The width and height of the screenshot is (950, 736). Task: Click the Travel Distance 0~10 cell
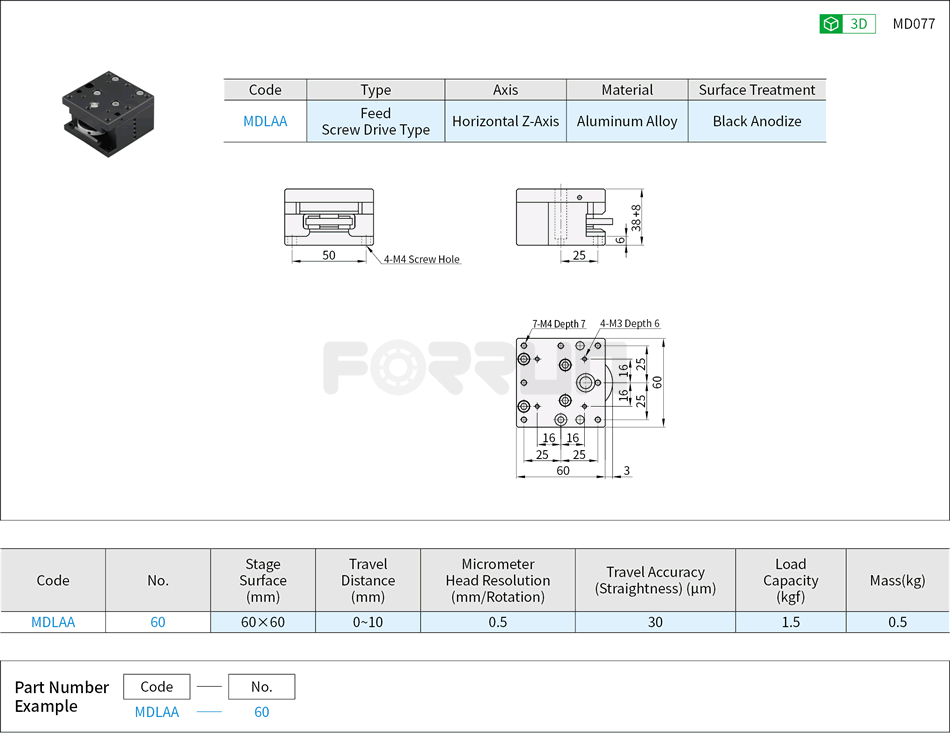point(367,621)
